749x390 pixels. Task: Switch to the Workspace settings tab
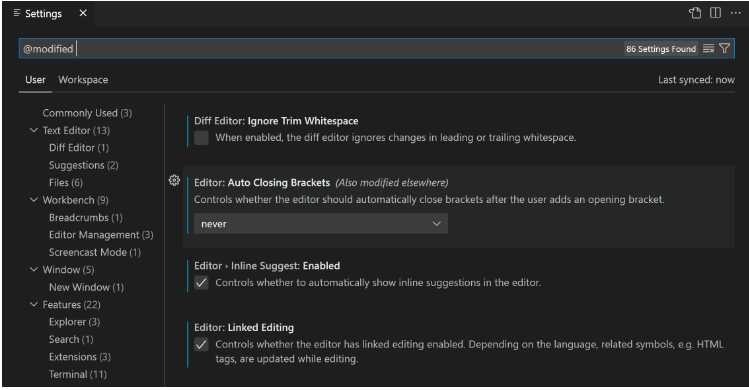pos(83,80)
